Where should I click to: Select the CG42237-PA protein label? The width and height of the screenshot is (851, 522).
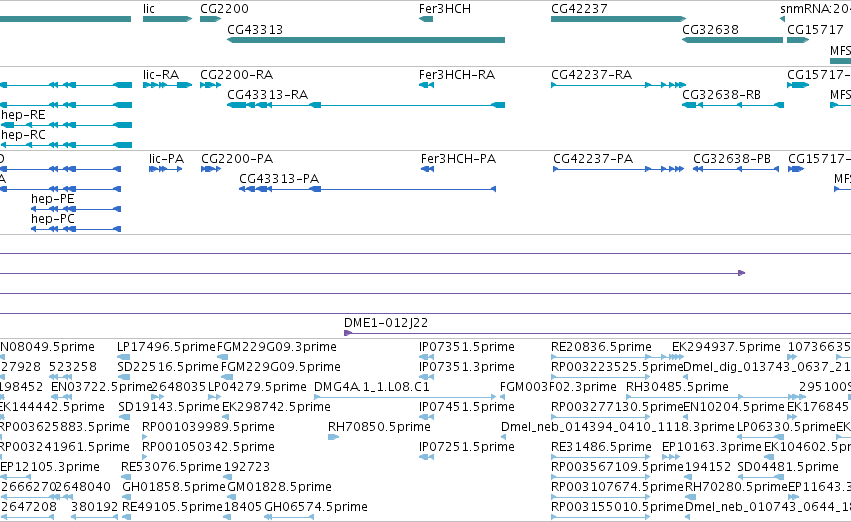click(593, 158)
